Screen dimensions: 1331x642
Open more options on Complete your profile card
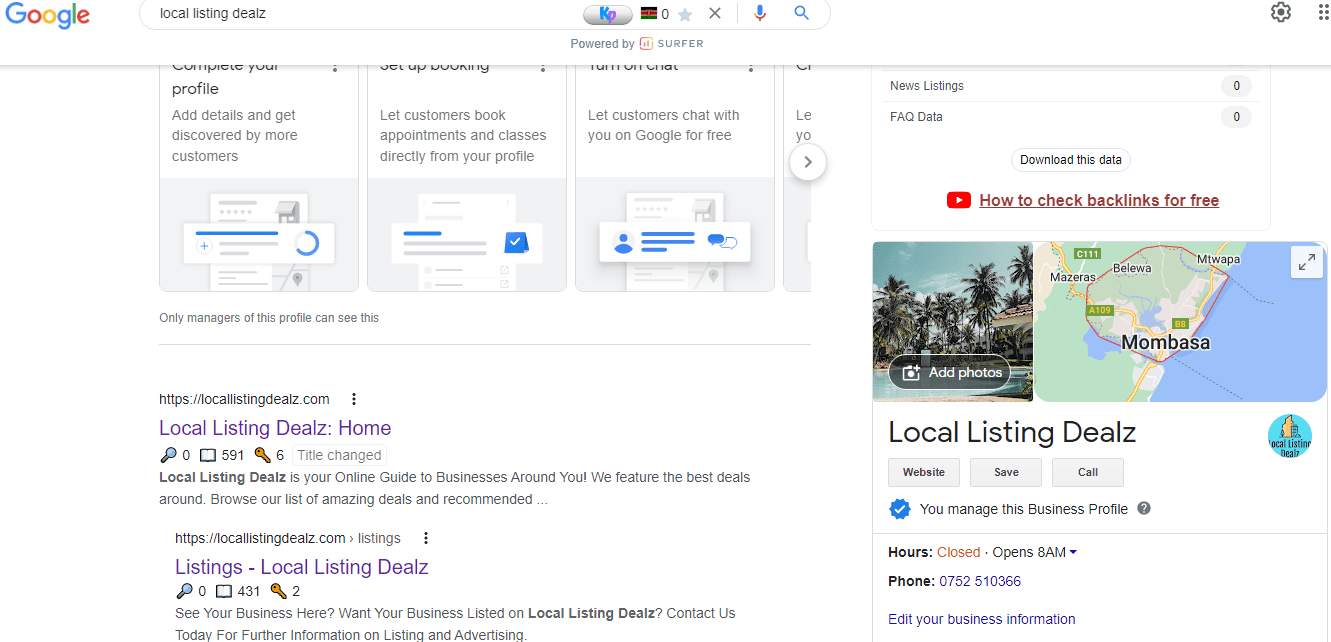[x=335, y=67]
